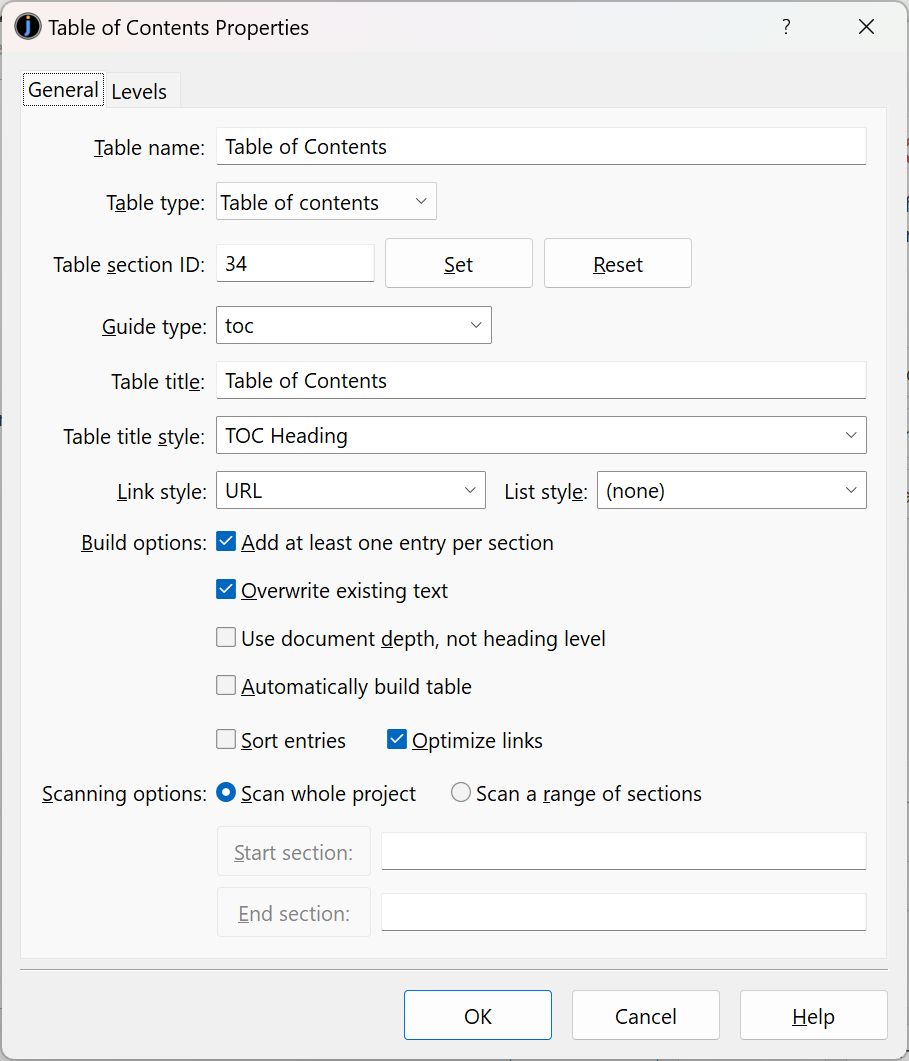Close the Table of Contents Properties dialog

pos(866,27)
